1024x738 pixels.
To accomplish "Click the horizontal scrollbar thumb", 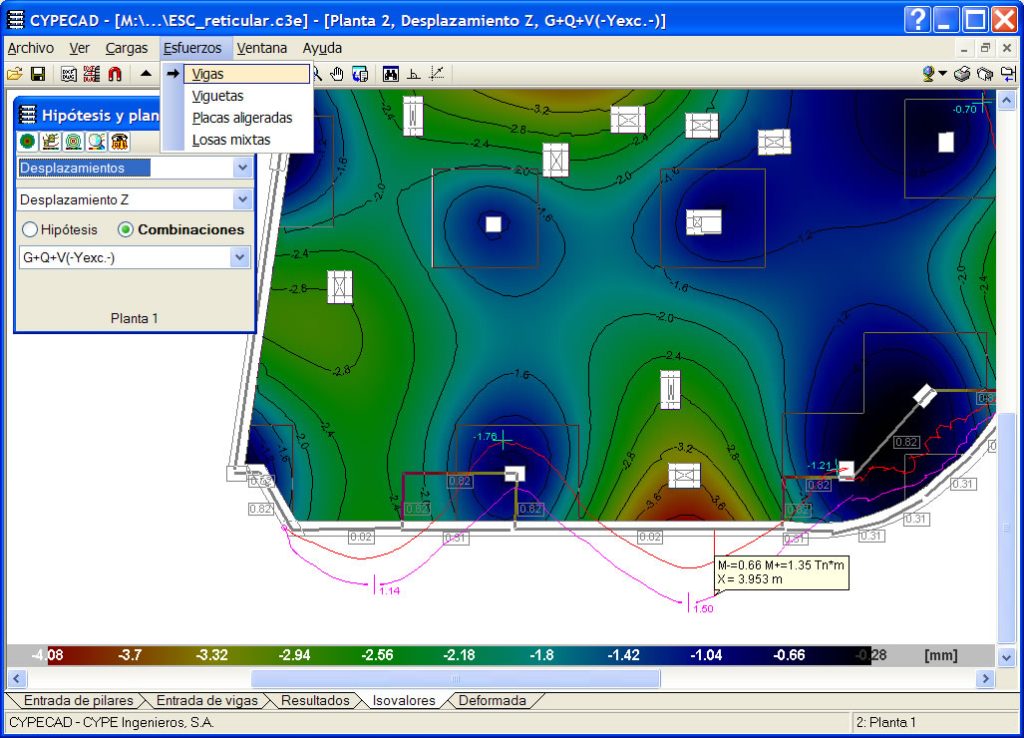I will 455,679.
